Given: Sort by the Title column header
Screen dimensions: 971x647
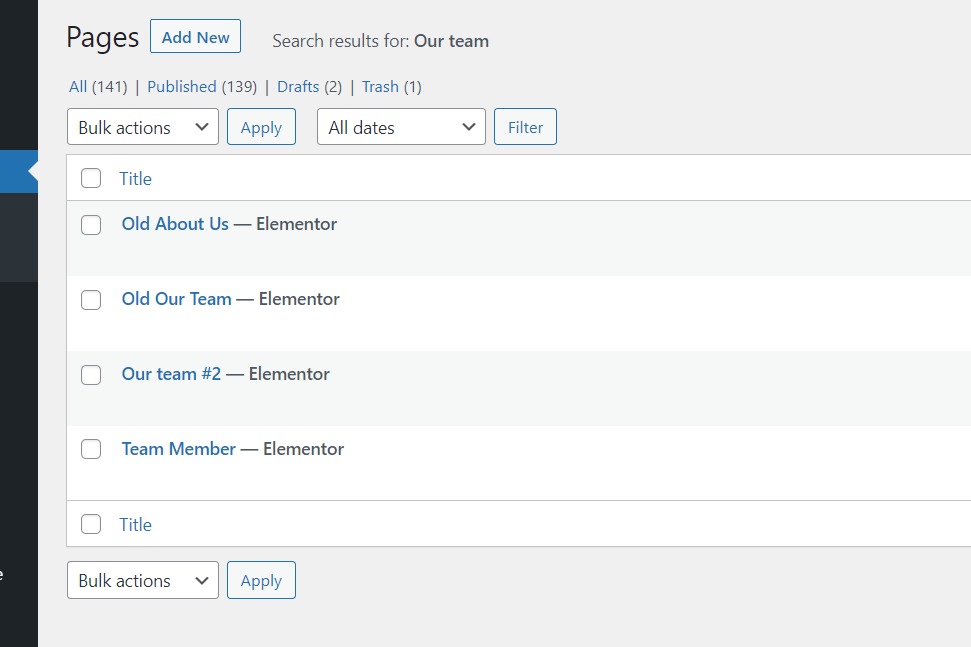Looking at the screenshot, I should [x=136, y=179].
